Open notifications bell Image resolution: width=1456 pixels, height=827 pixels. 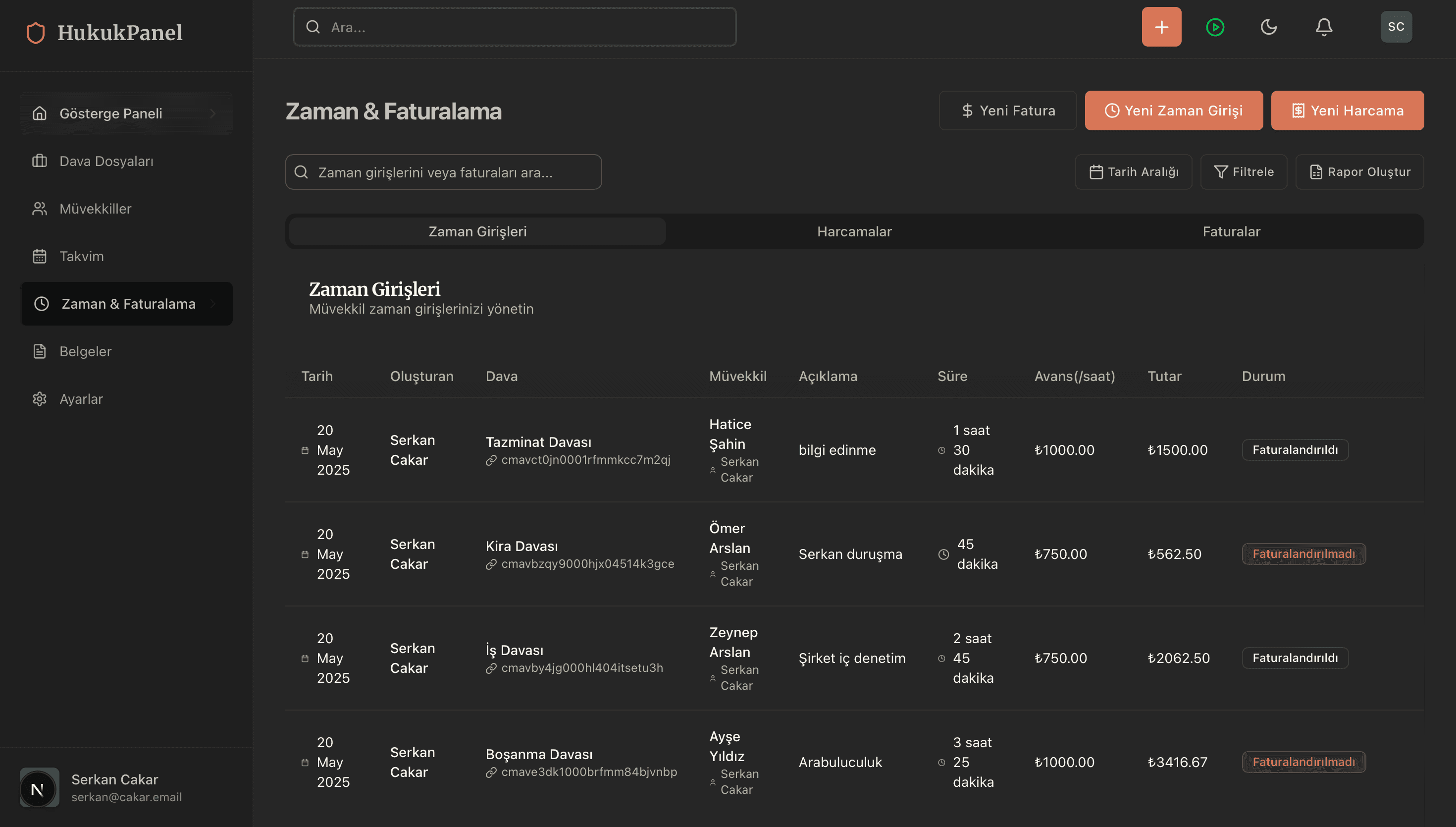1324,27
